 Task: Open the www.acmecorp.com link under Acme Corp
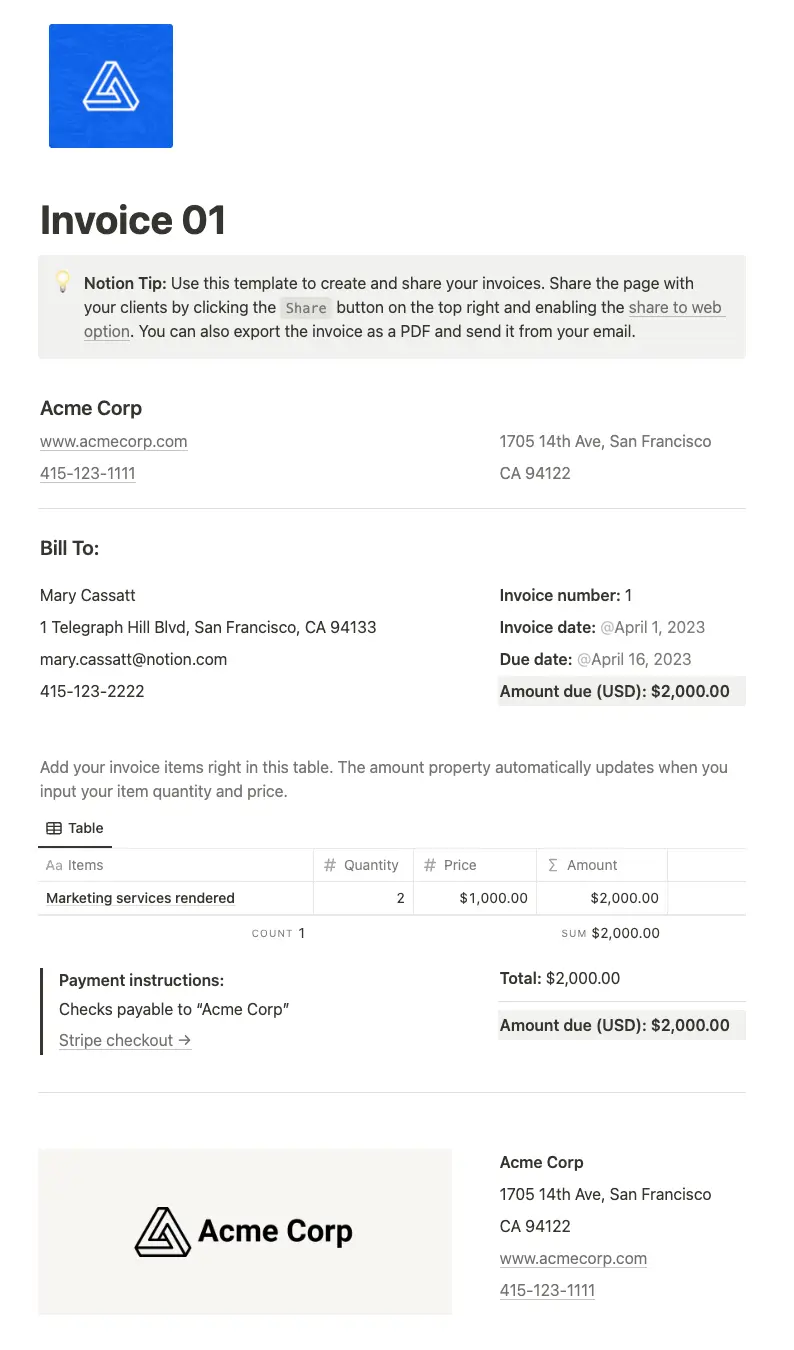tap(113, 441)
